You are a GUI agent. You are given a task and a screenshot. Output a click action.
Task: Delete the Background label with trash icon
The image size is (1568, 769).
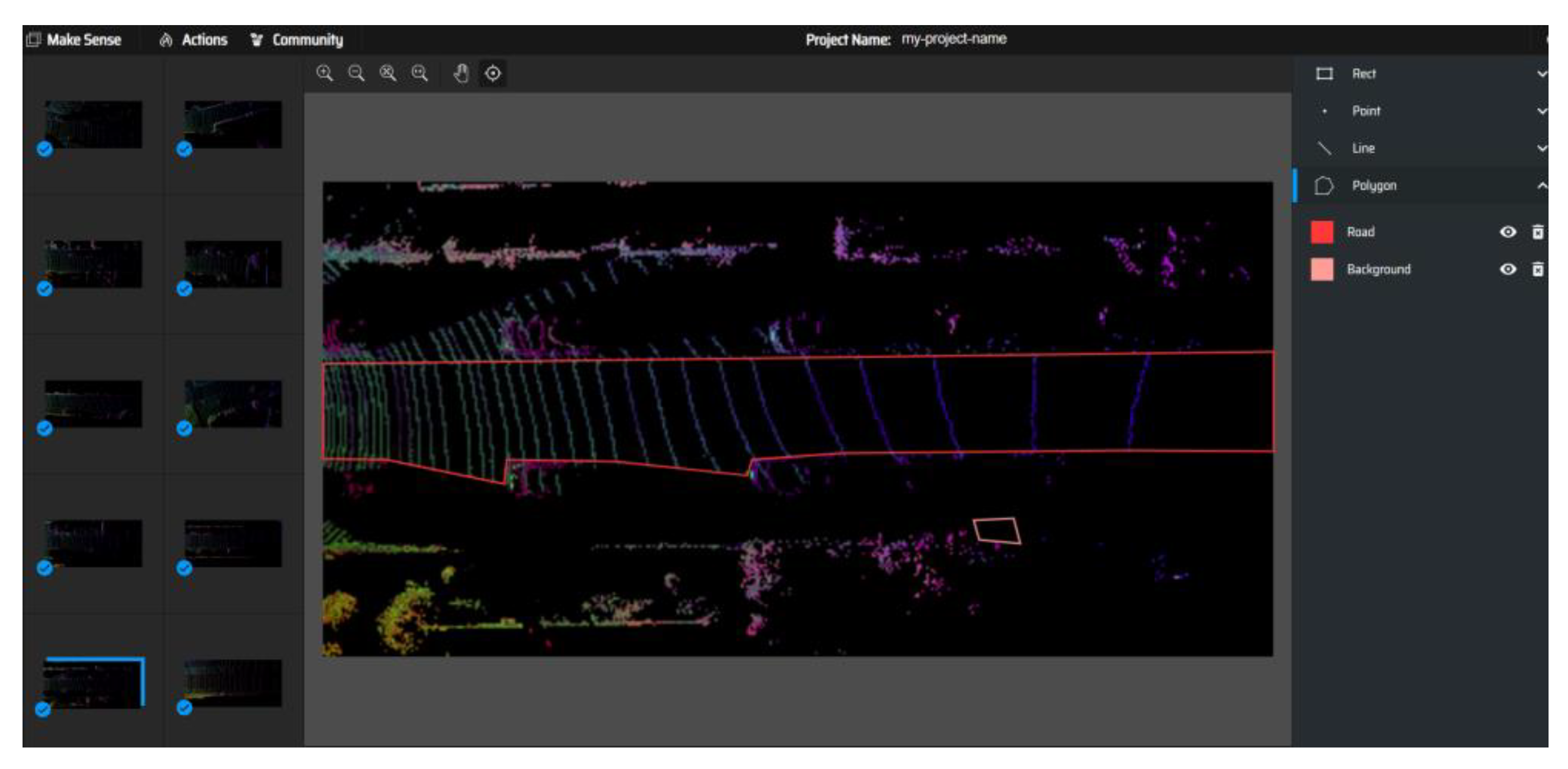1538,269
